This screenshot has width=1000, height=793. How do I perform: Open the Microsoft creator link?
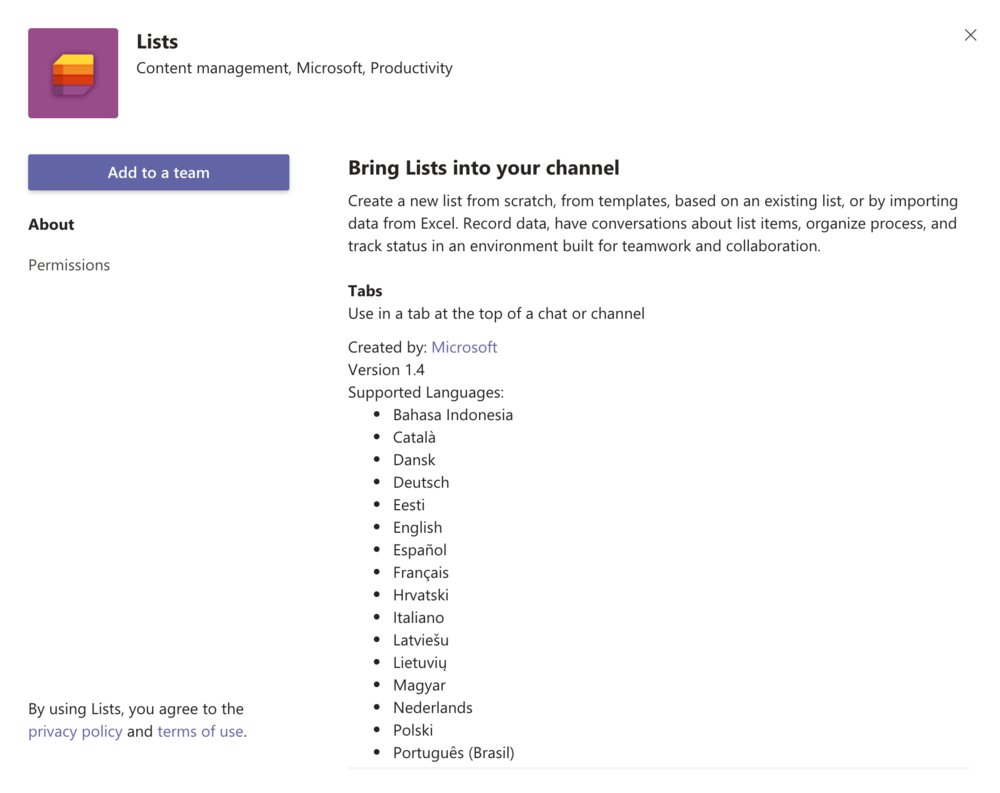464,347
